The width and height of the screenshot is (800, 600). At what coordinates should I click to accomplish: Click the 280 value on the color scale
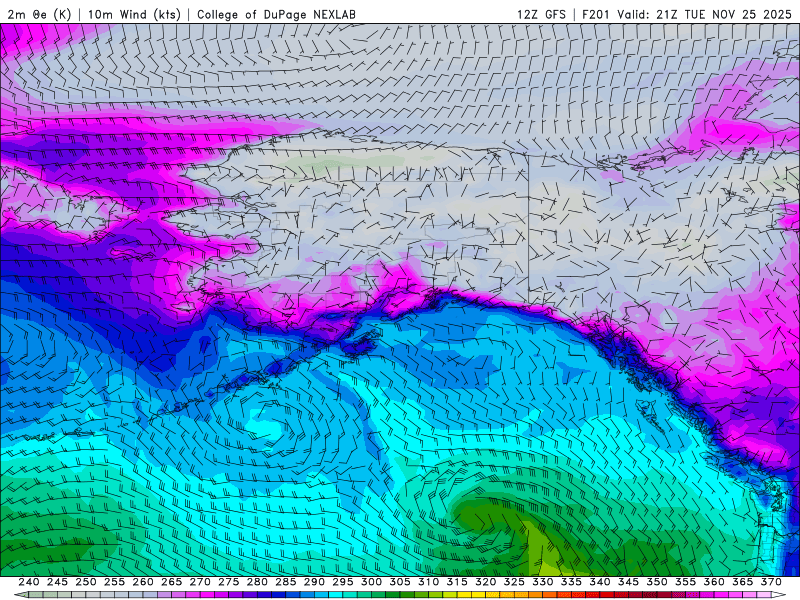257,582
